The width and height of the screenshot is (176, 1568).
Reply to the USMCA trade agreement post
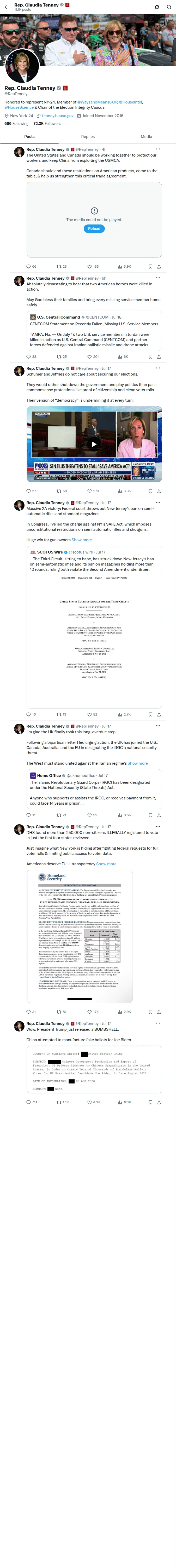point(28,266)
